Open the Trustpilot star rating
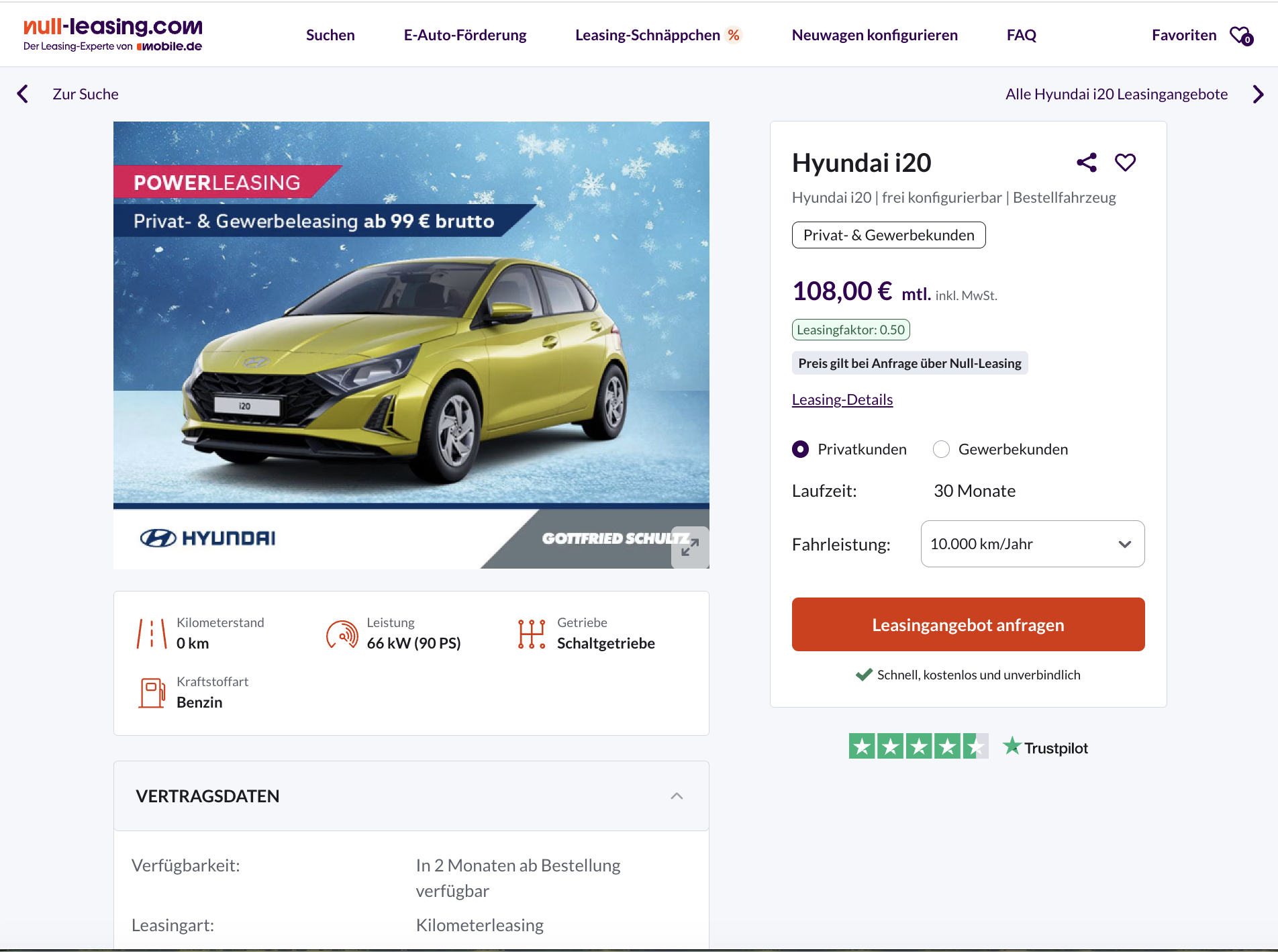 [918, 747]
